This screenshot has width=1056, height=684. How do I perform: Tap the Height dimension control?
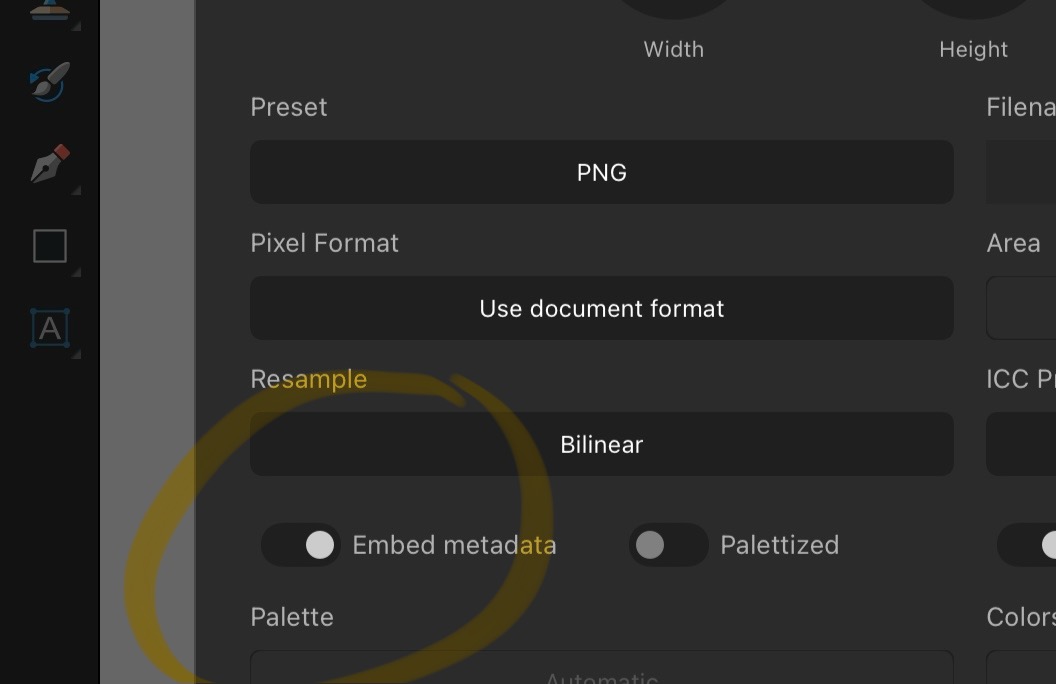pyautogui.click(x=973, y=9)
